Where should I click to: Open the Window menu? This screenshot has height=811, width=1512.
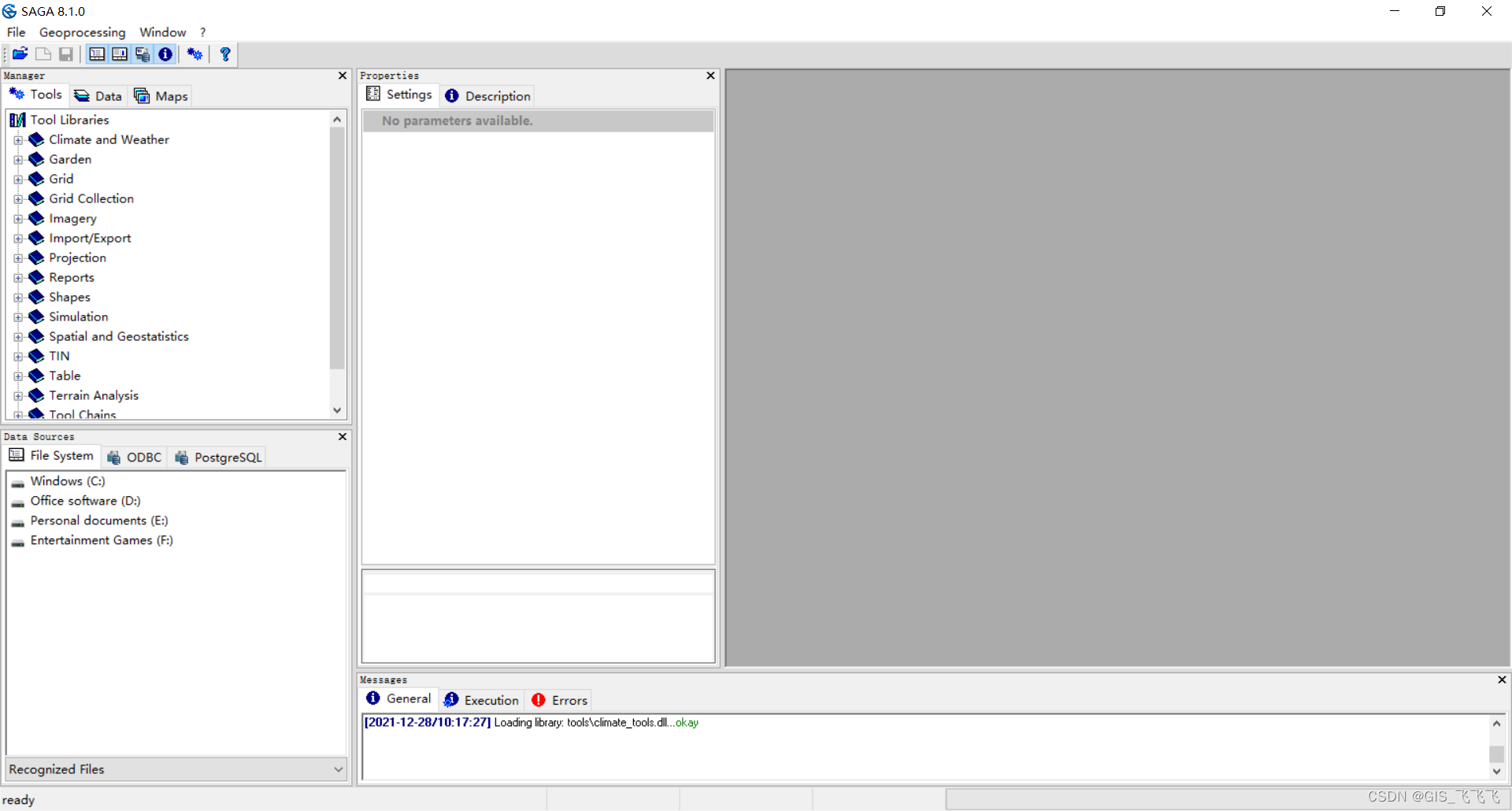coord(162,32)
